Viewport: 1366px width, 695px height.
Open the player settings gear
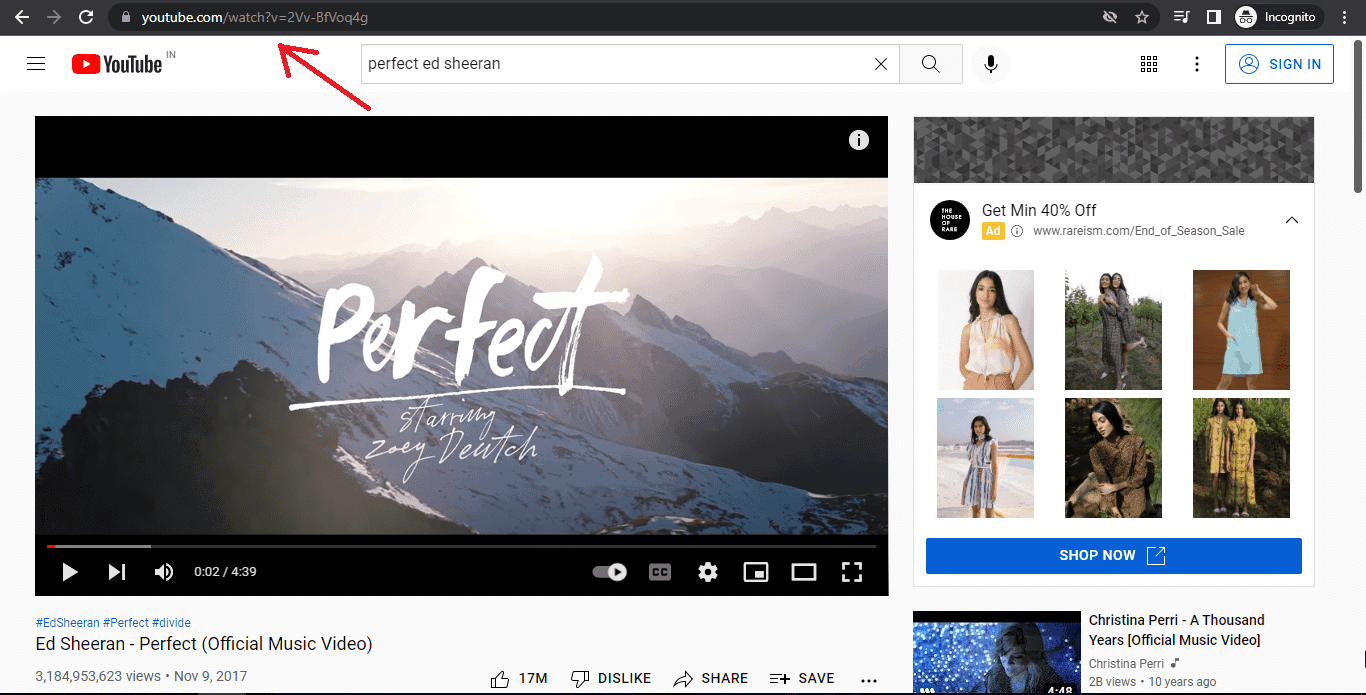[708, 572]
